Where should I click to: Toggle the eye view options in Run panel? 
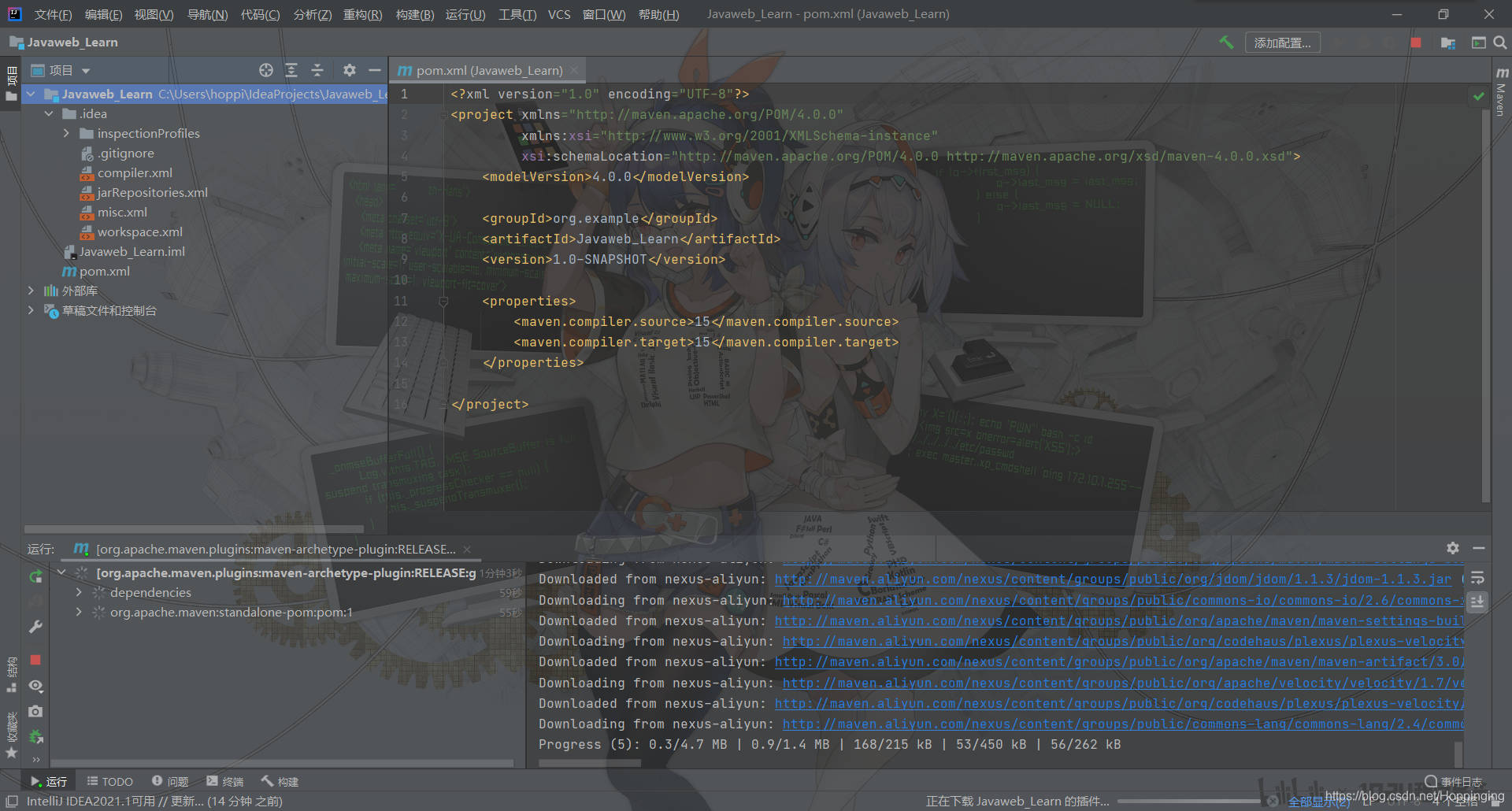pyautogui.click(x=35, y=686)
